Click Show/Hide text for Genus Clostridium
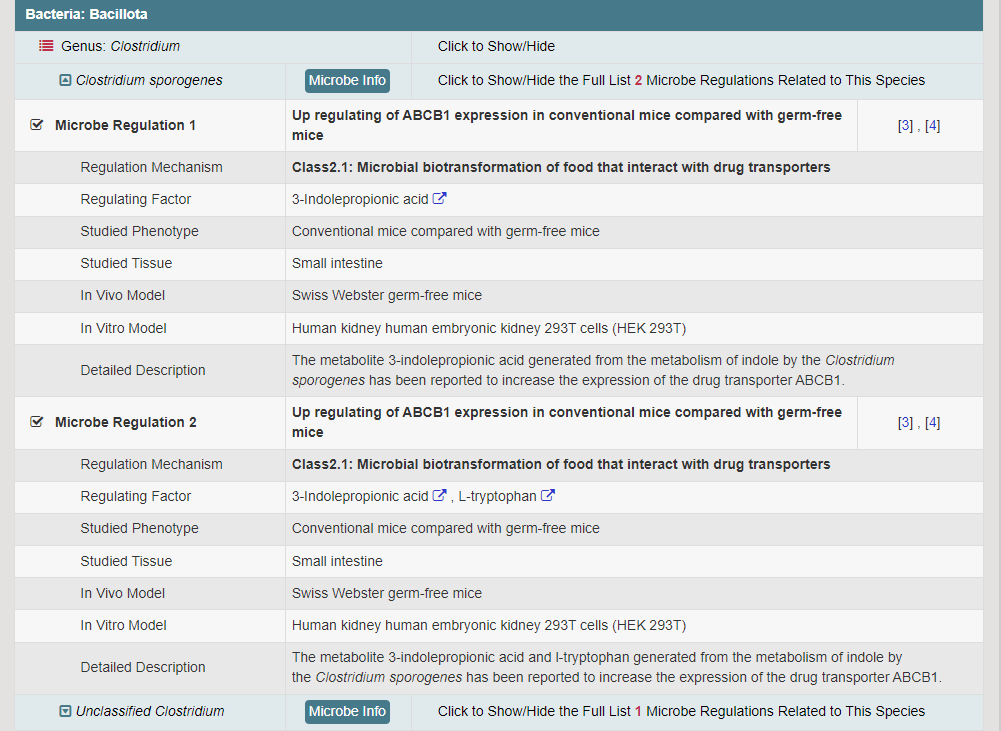Screen dimensions: 1001x731 [x=496, y=46]
